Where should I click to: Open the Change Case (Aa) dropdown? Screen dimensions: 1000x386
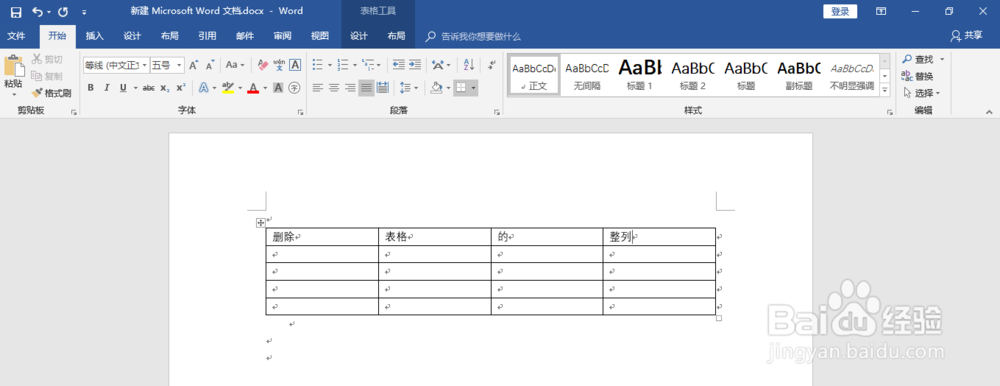coord(235,65)
